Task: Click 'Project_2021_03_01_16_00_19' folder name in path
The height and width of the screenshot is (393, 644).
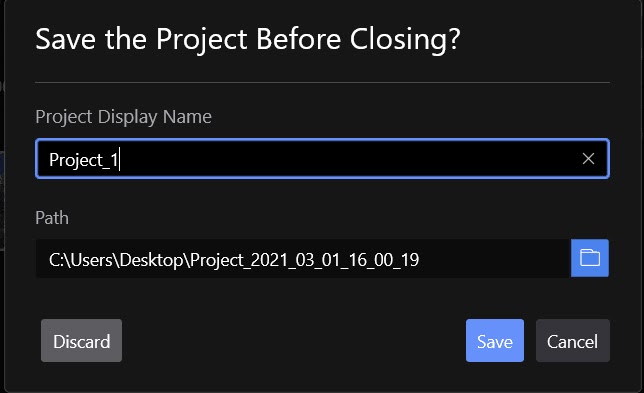Action: click(x=304, y=260)
